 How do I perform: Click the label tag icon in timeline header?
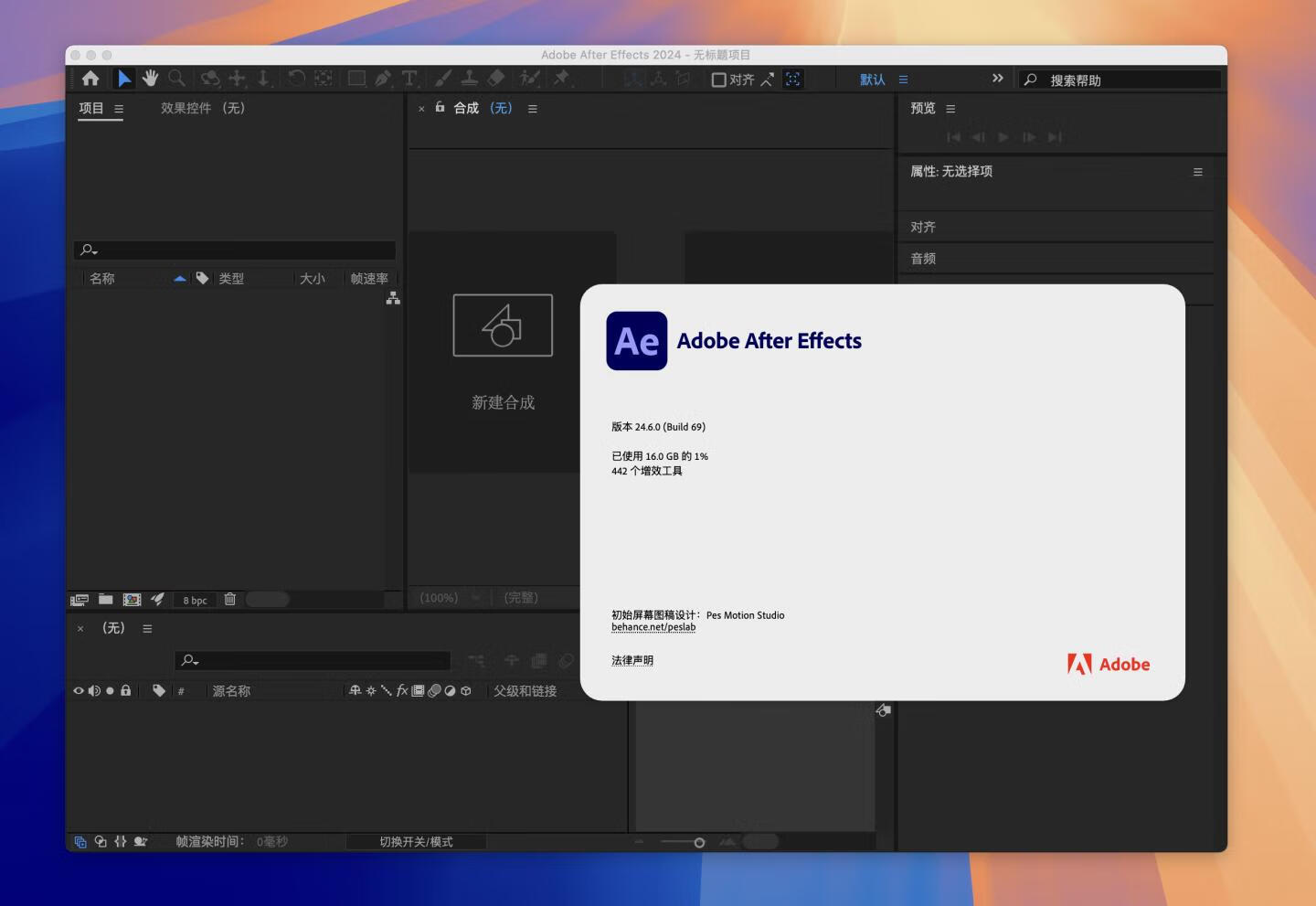click(159, 690)
